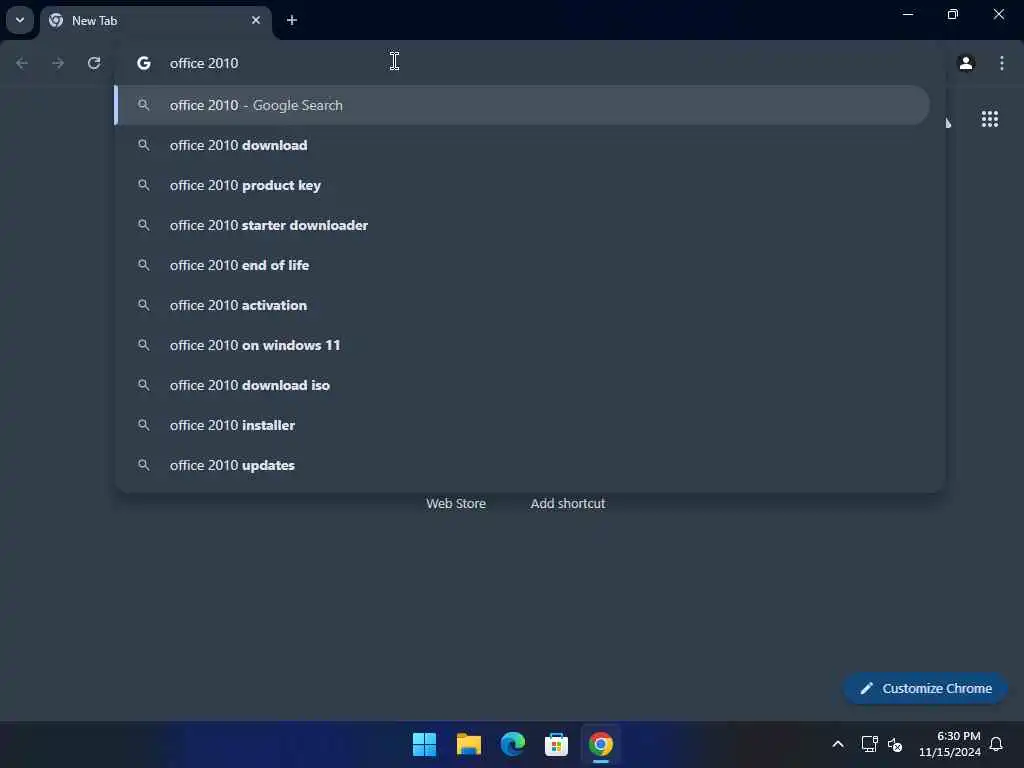Open the Chrome profile icon
The height and width of the screenshot is (768, 1024).
coord(966,63)
